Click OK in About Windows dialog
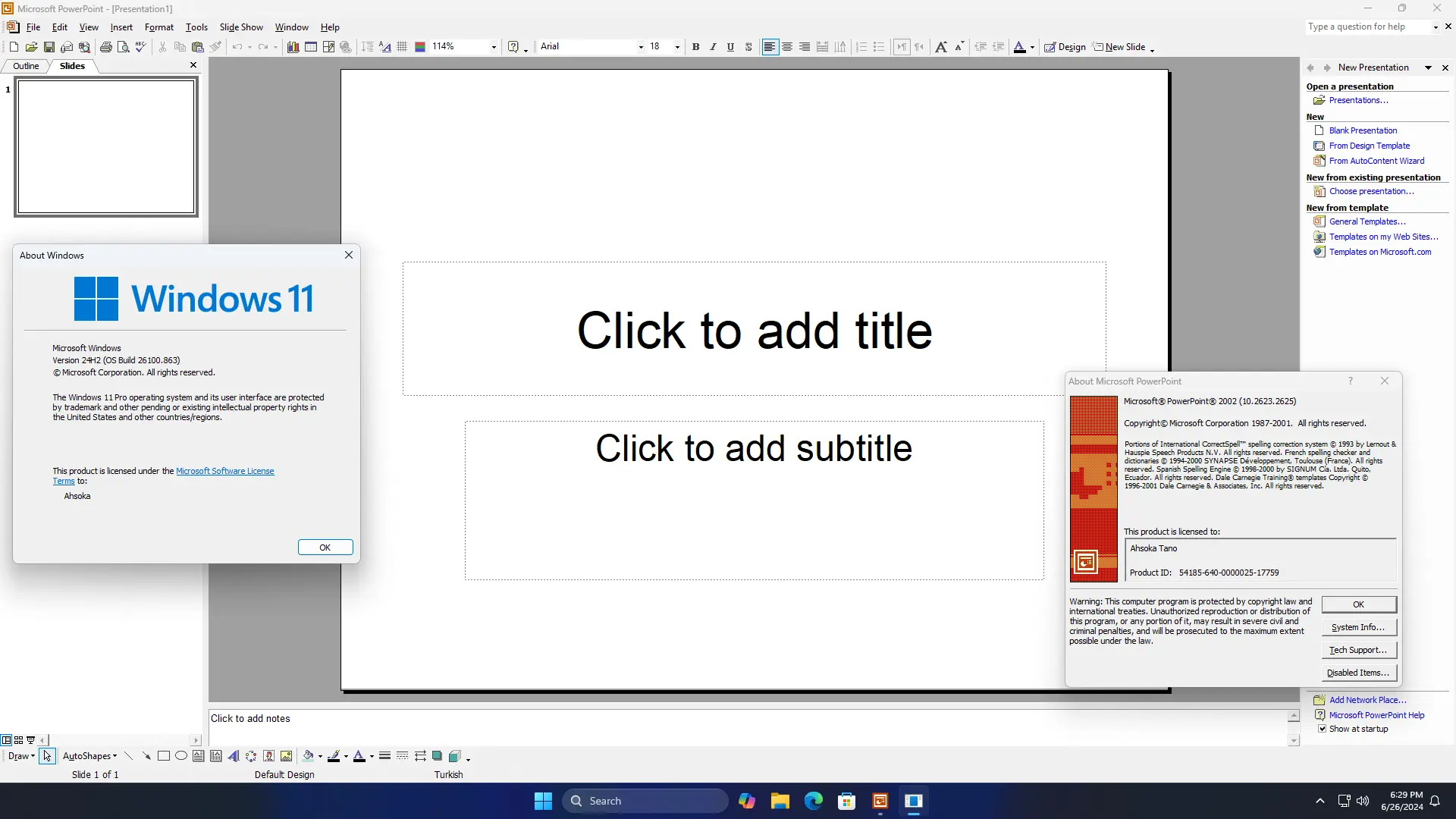 pyautogui.click(x=325, y=548)
